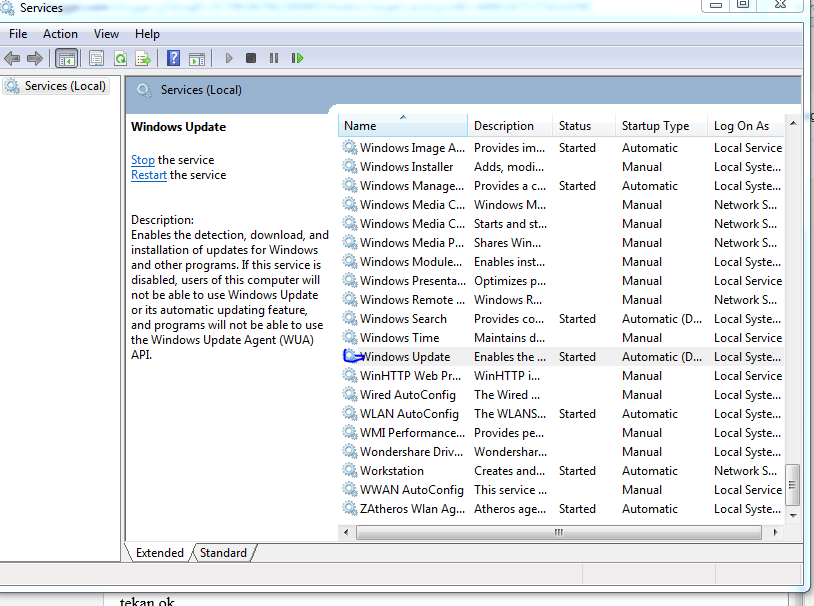The height and width of the screenshot is (606, 814).
Task: Select the Windows Manage... service
Action: (412, 186)
